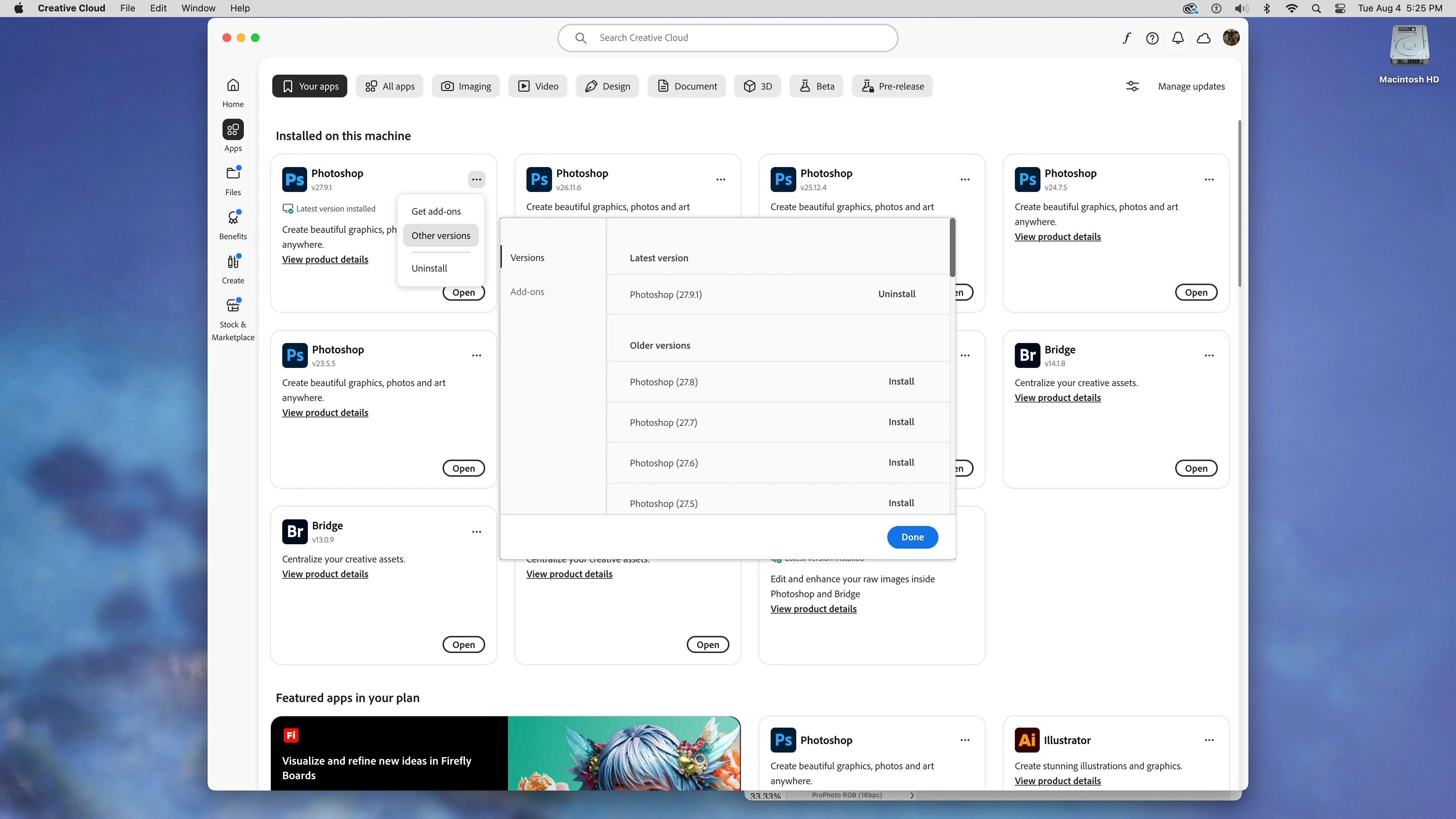Screen dimensions: 1456x819
Task: Select the Versions tab in dialog
Action: coord(528,258)
